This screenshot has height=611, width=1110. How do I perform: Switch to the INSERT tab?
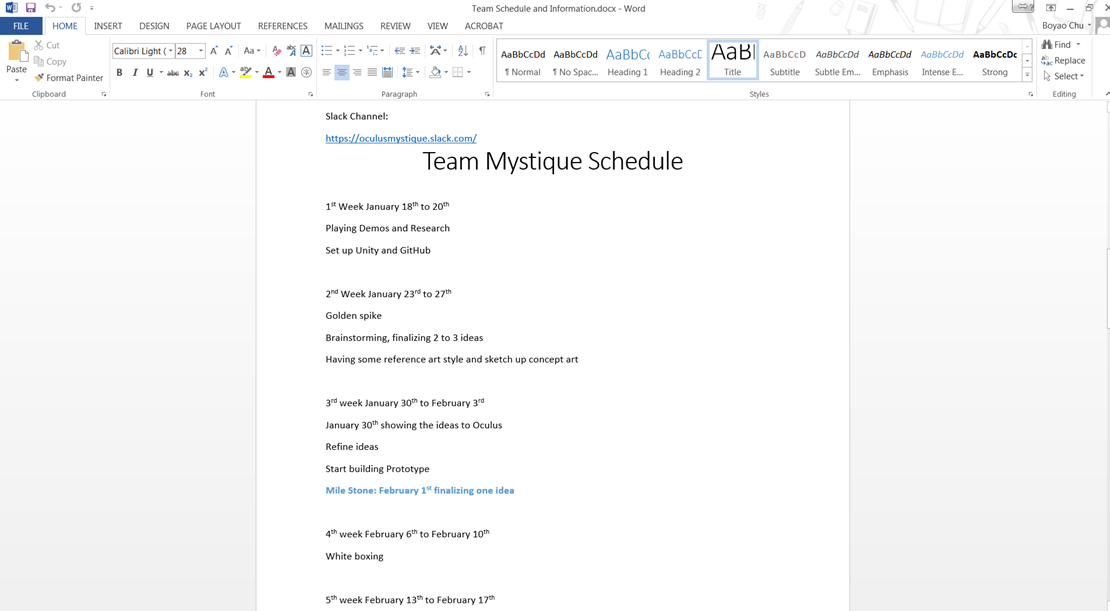pos(108,26)
